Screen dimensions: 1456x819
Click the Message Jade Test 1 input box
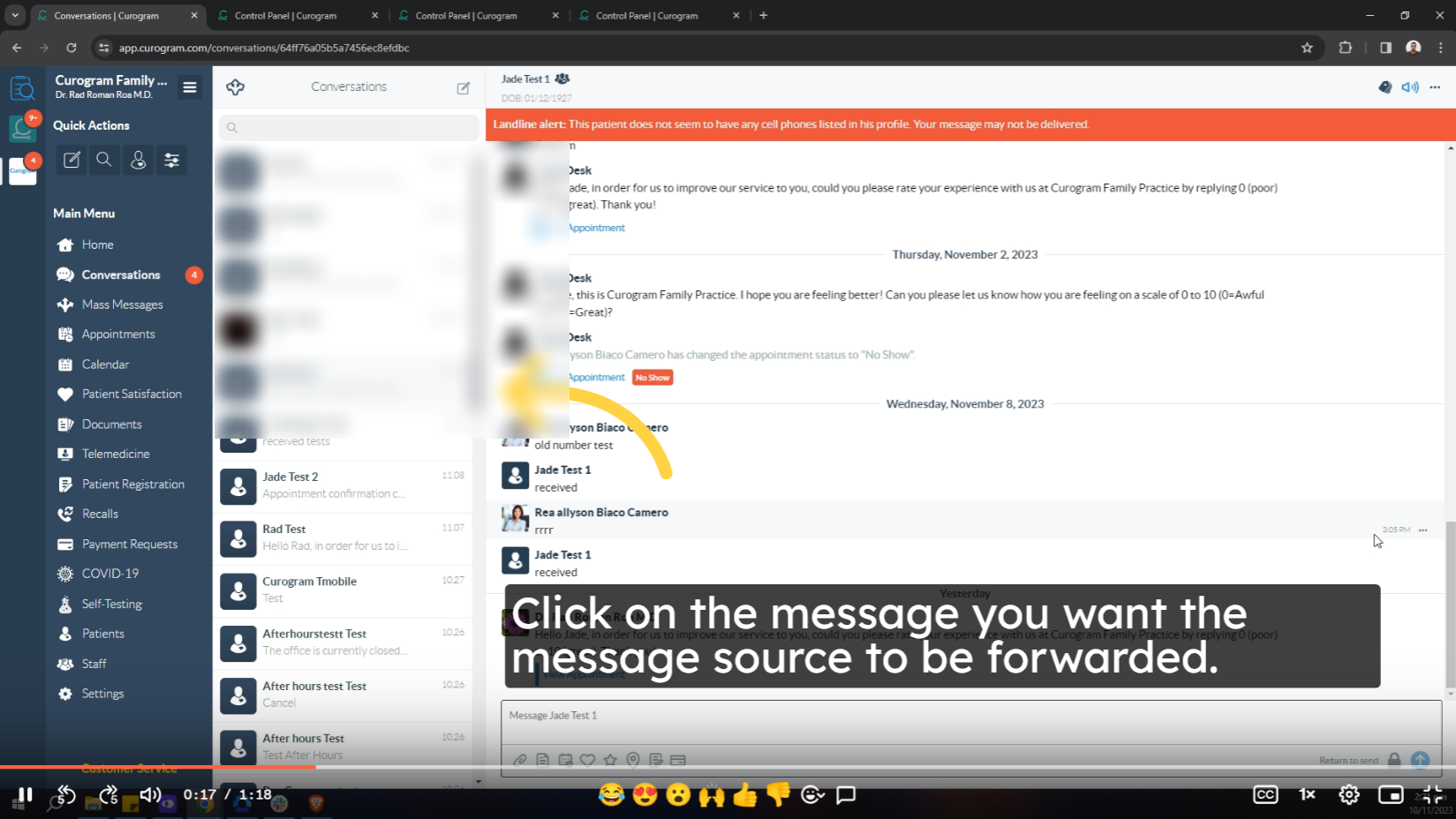click(970, 722)
